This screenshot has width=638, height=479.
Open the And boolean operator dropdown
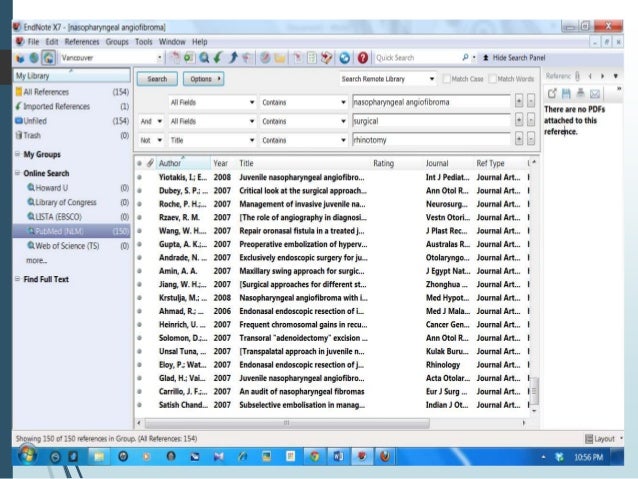[151, 121]
